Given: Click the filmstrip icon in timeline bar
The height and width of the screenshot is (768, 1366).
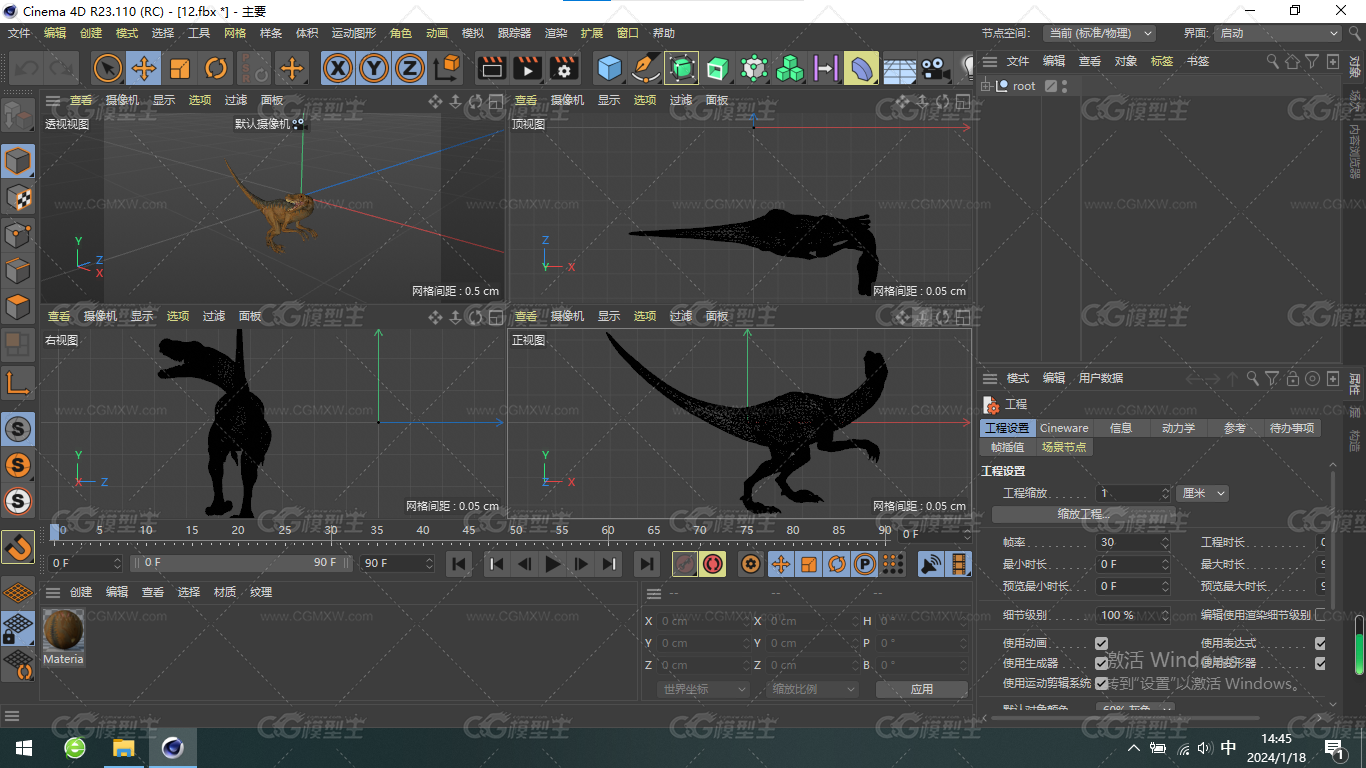Looking at the screenshot, I should [x=959, y=564].
